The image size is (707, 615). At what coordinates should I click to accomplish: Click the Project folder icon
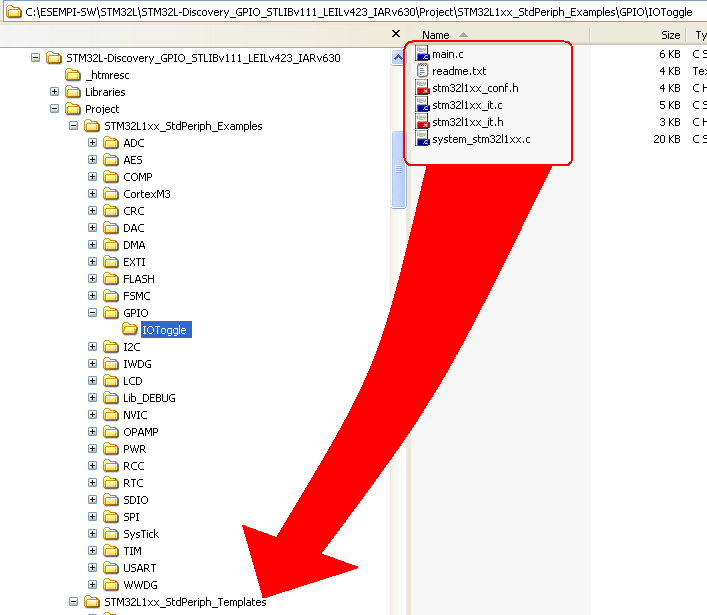pyautogui.click(x=73, y=109)
